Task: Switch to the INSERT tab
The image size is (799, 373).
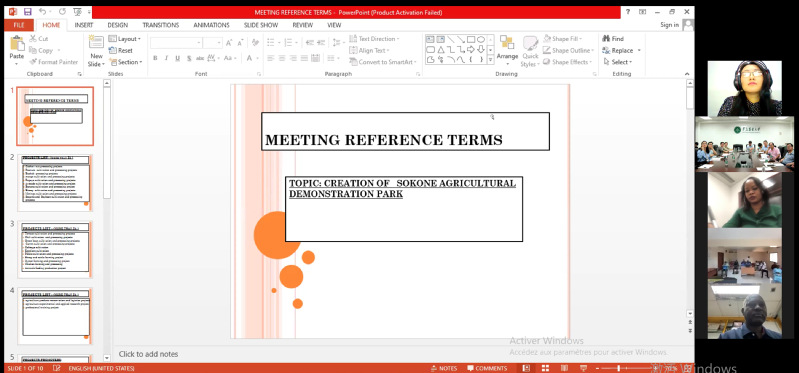Action: point(84,25)
